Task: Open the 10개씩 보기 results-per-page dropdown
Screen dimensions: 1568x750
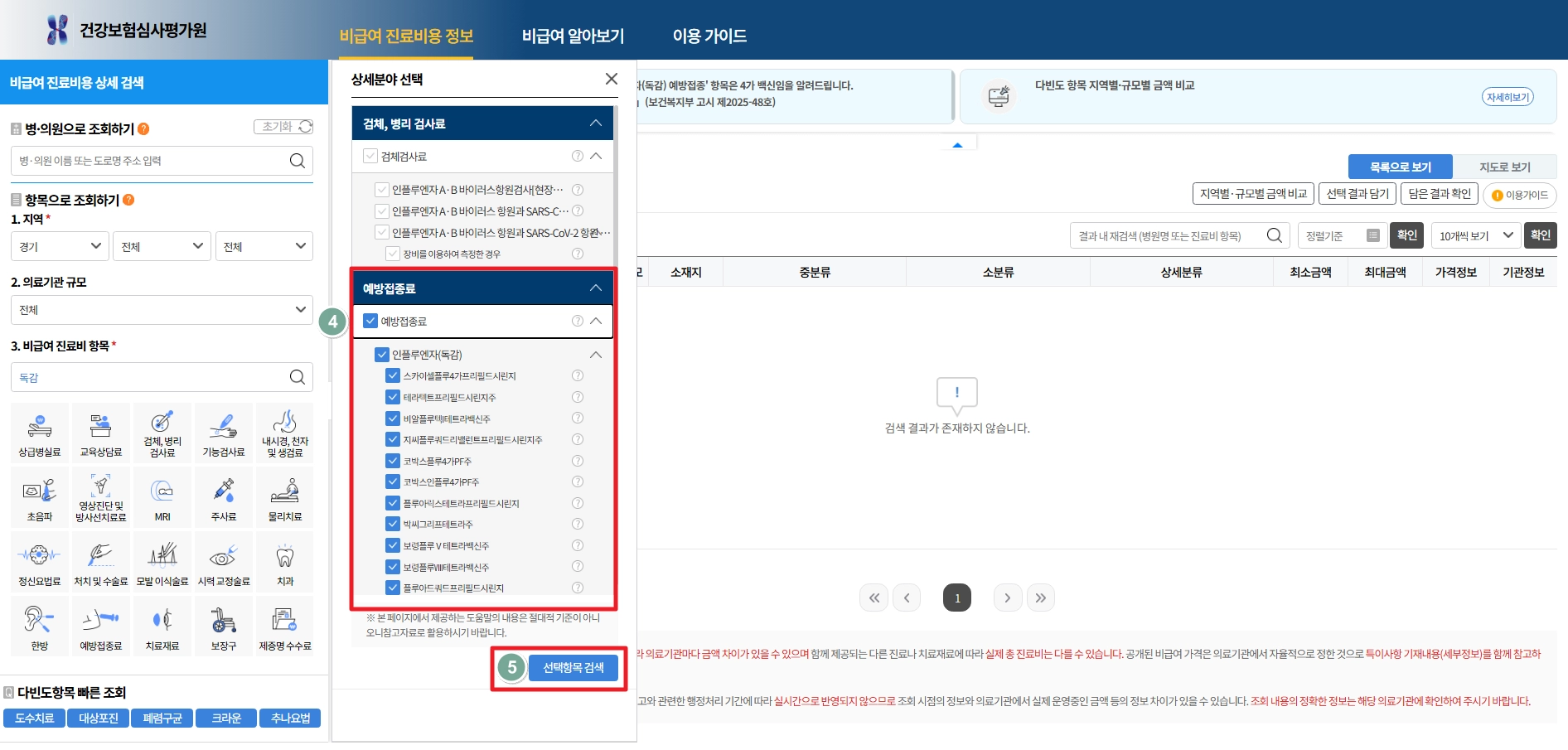Action: (x=1476, y=235)
